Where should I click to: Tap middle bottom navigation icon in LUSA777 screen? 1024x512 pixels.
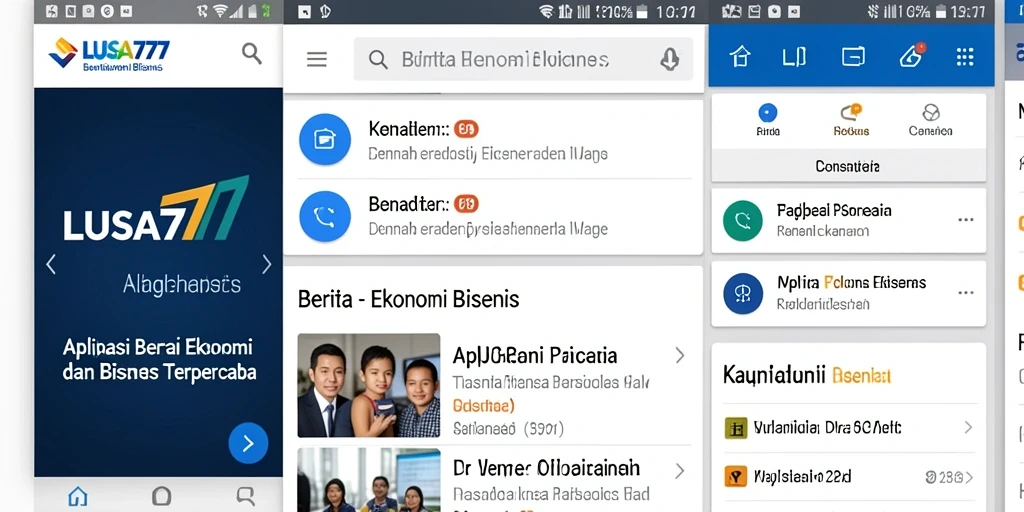click(161, 496)
